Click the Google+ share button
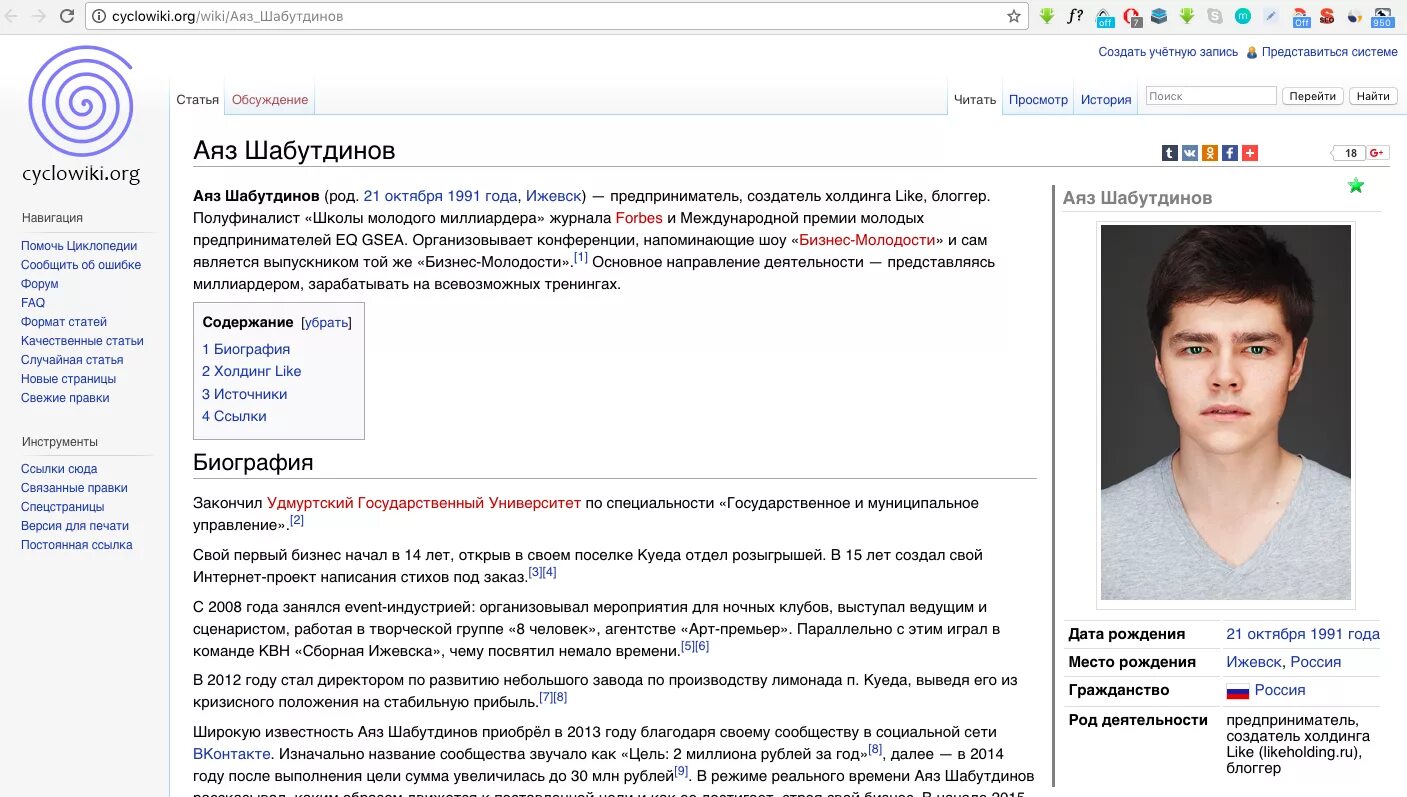1407x797 pixels. pyautogui.click(x=1377, y=153)
